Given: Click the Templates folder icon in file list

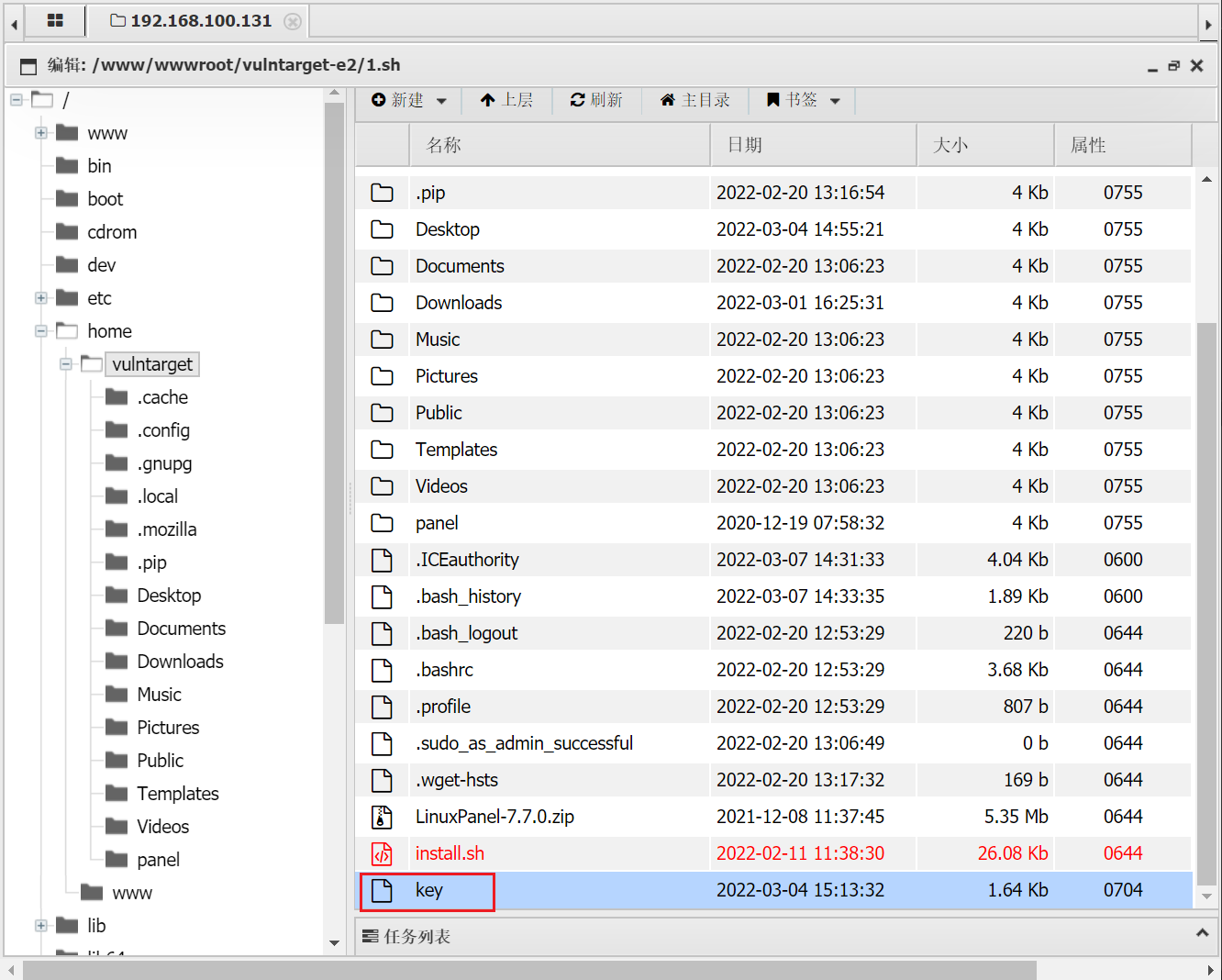Looking at the screenshot, I should pos(382,450).
